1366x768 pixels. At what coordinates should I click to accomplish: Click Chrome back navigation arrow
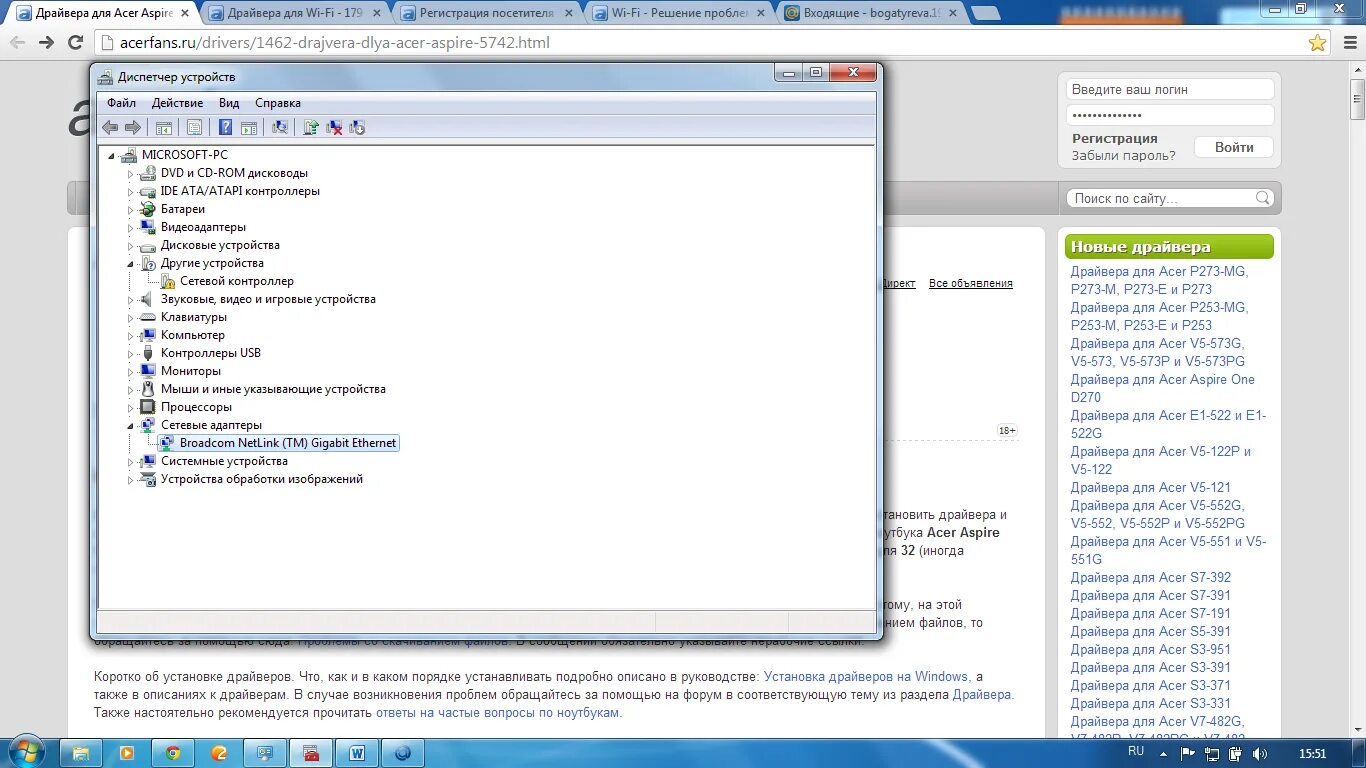click(17, 43)
